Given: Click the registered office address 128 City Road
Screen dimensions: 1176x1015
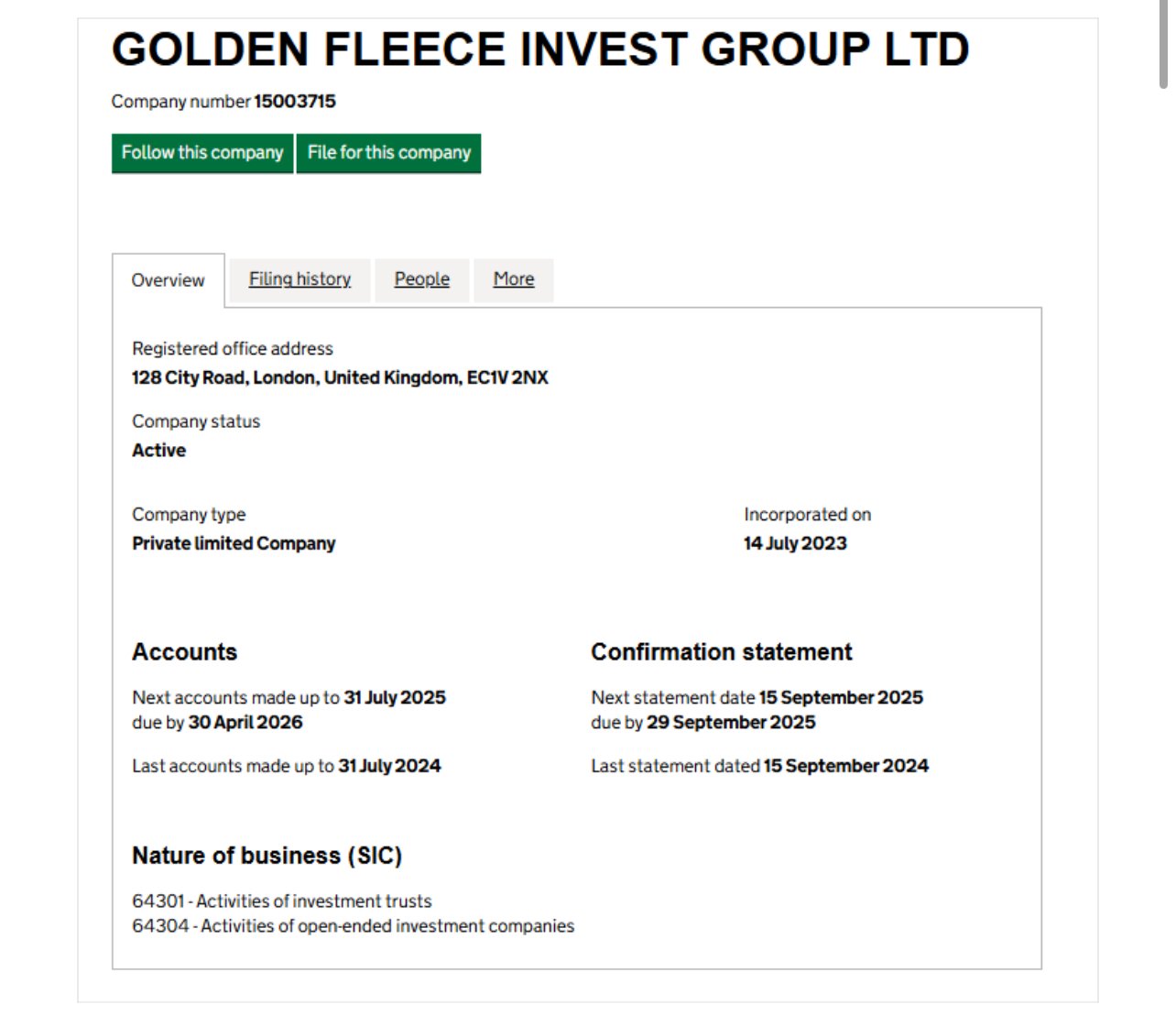Looking at the screenshot, I should tap(340, 377).
